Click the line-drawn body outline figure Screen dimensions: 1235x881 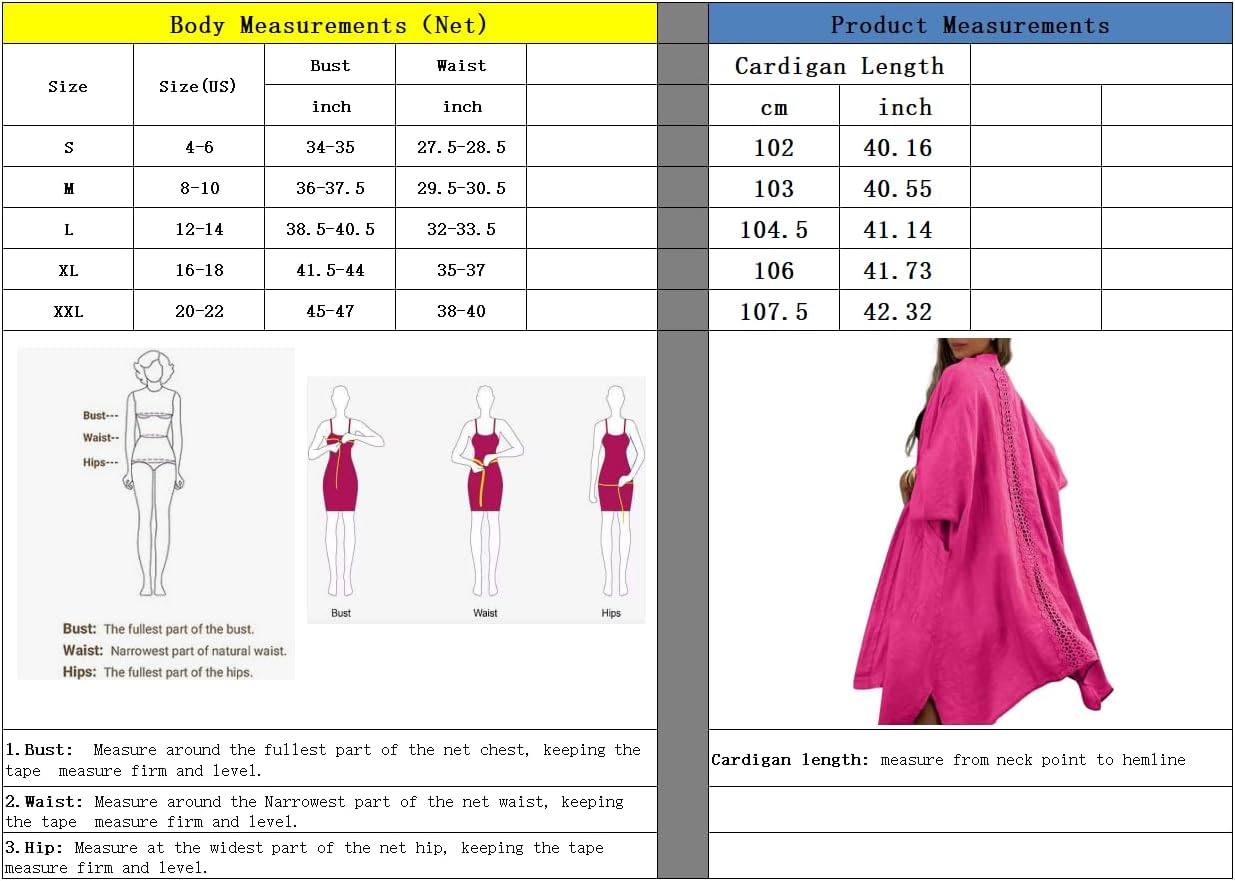[153, 474]
